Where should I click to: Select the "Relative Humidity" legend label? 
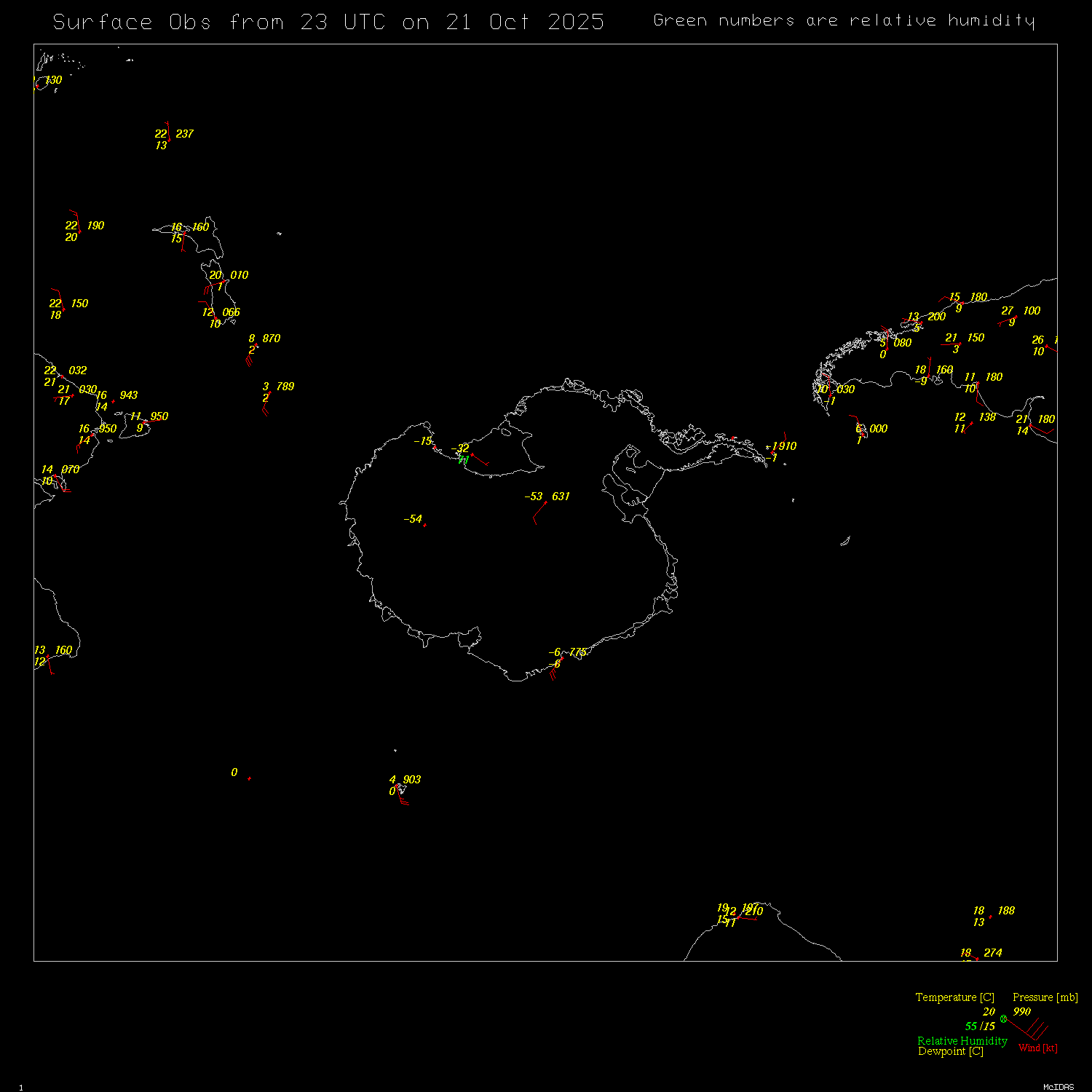click(962, 1041)
